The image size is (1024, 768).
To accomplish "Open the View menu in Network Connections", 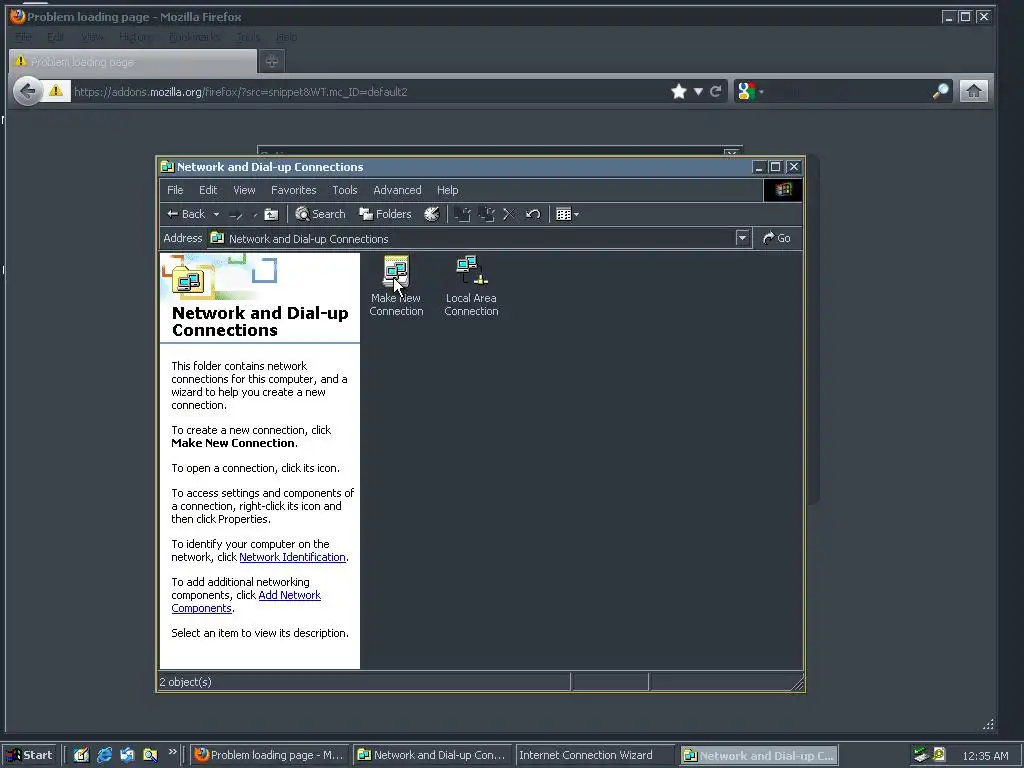I will point(244,190).
